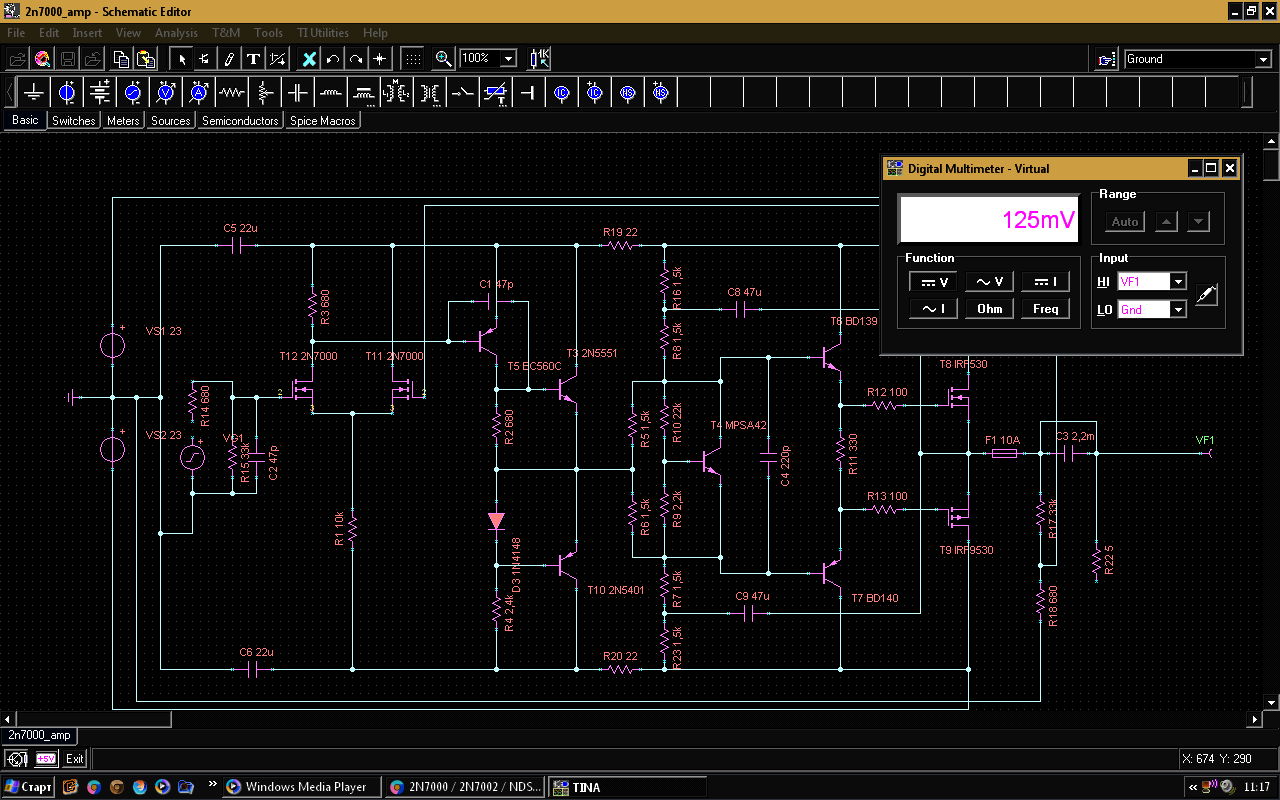
Task: Open the zoom percentage dropdown
Action: coord(508,59)
